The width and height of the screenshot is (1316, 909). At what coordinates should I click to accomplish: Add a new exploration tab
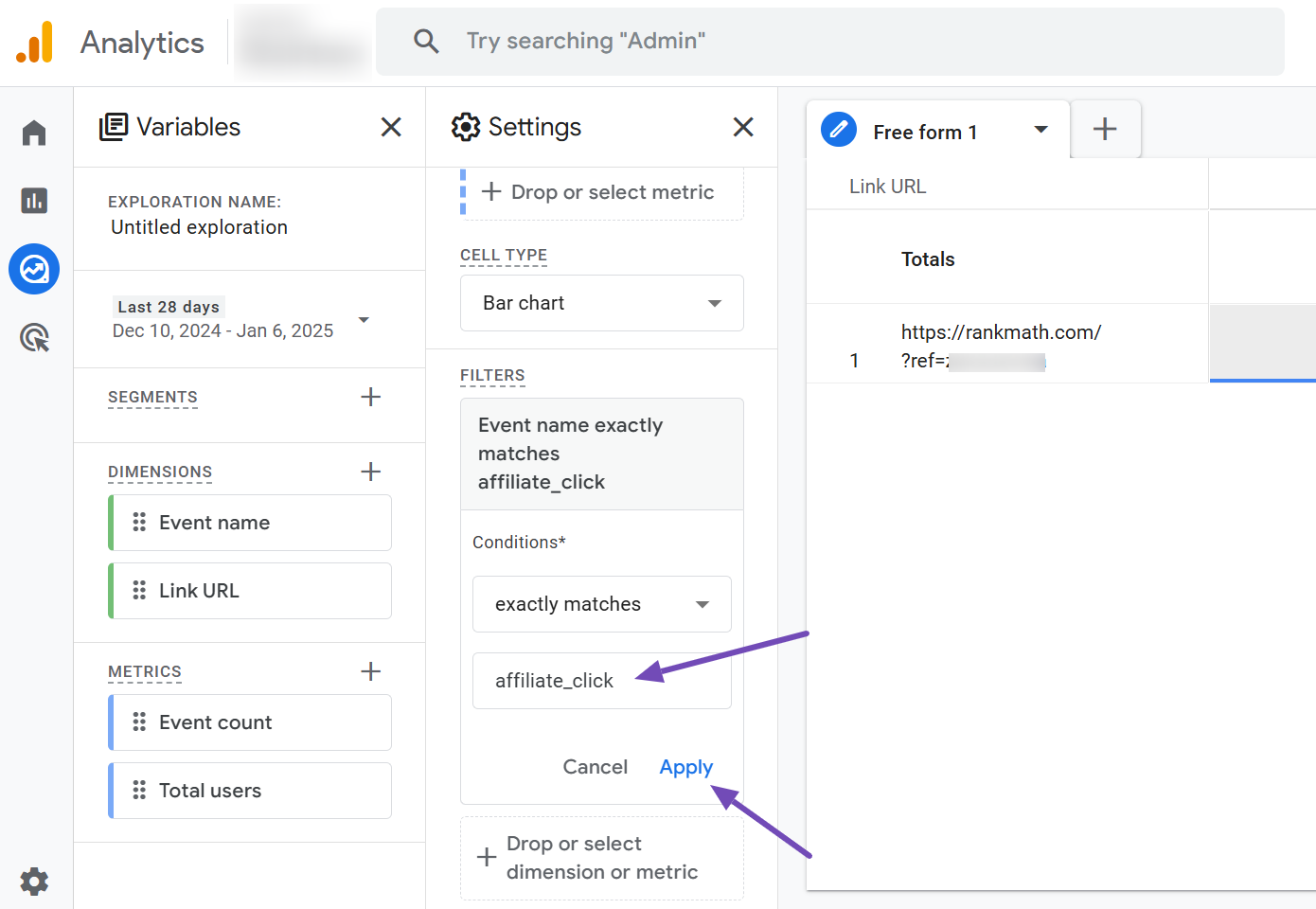coord(1105,130)
